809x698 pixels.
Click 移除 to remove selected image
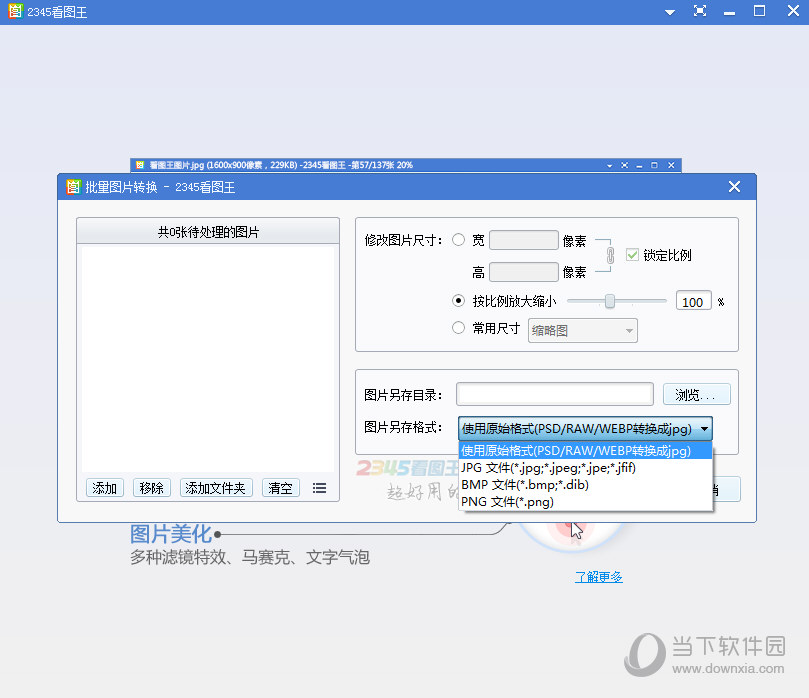[151, 487]
